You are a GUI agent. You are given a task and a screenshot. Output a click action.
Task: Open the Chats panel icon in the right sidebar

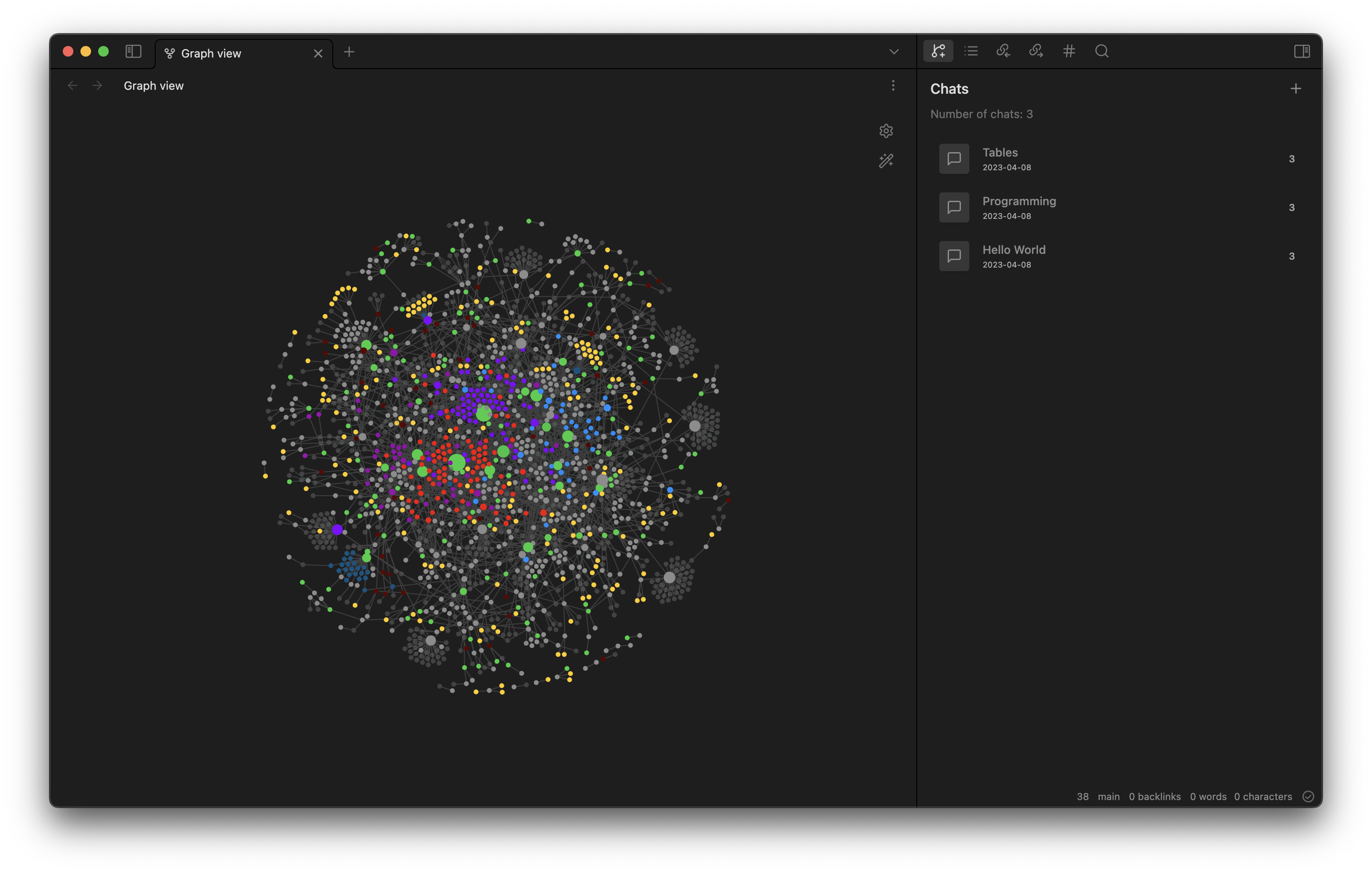click(x=938, y=51)
